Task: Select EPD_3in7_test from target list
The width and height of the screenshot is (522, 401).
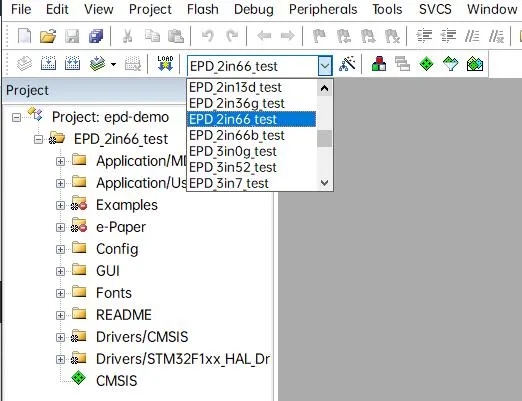Action: pos(251,183)
